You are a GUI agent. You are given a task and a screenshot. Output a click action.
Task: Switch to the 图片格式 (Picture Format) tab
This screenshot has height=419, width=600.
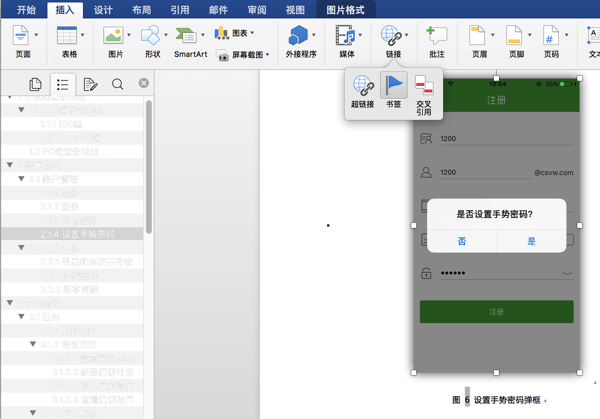pyautogui.click(x=346, y=10)
